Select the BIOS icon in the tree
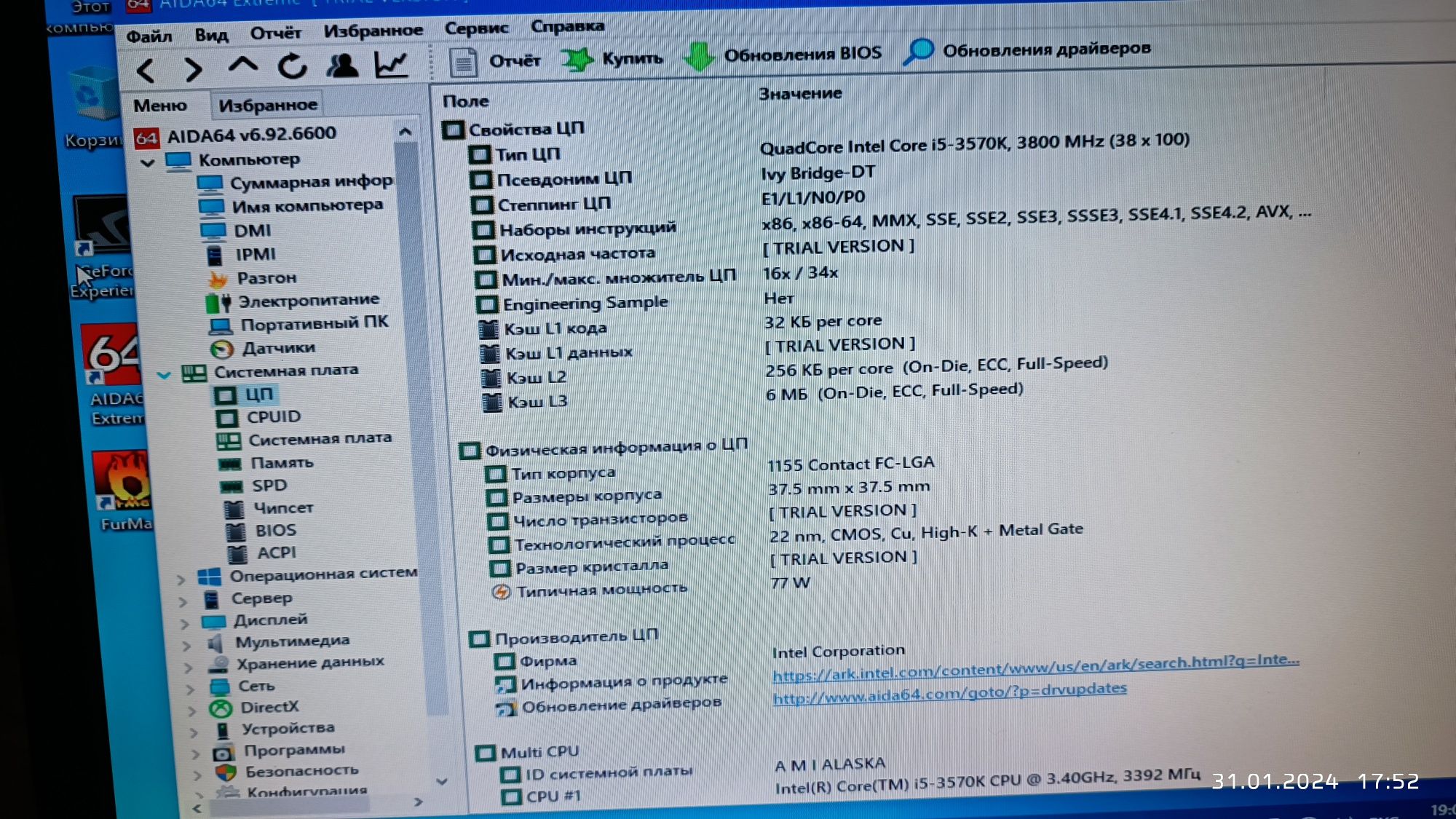The width and height of the screenshot is (1456, 819). (x=235, y=531)
